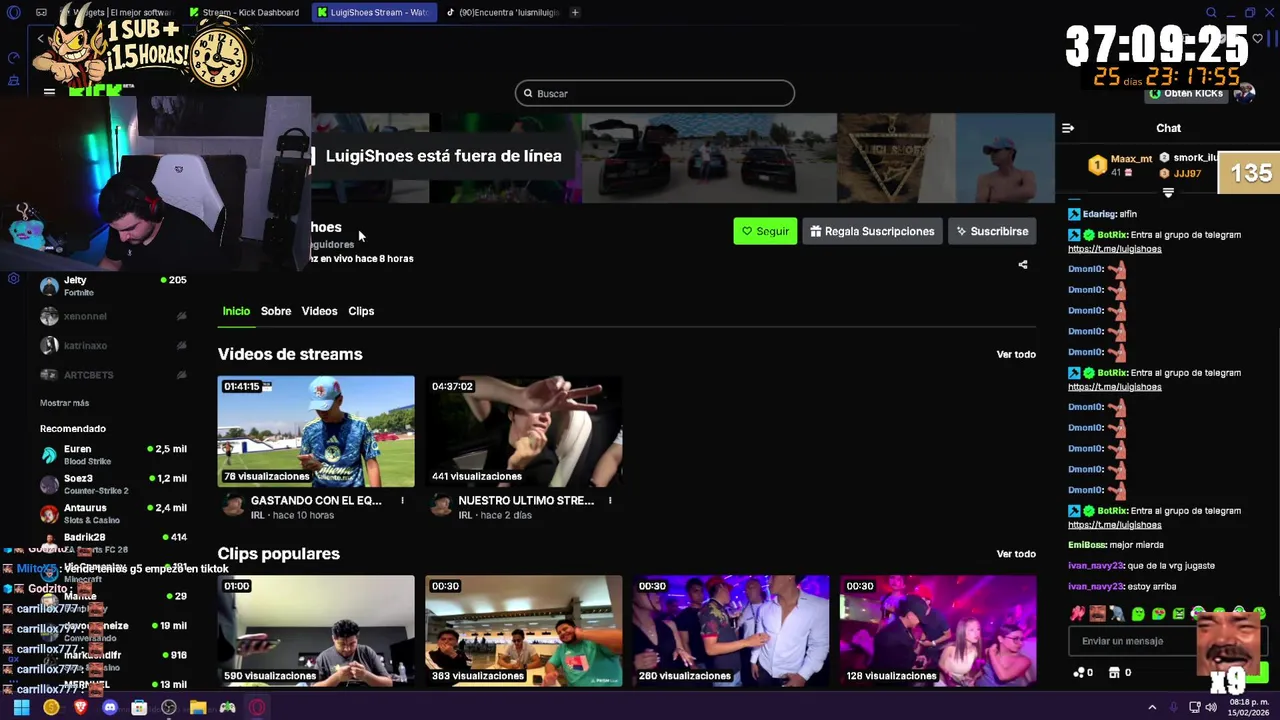Pick the laughing man emote in chat bar
This screenshot has width=1280, height=720.
pos(1097,614)
